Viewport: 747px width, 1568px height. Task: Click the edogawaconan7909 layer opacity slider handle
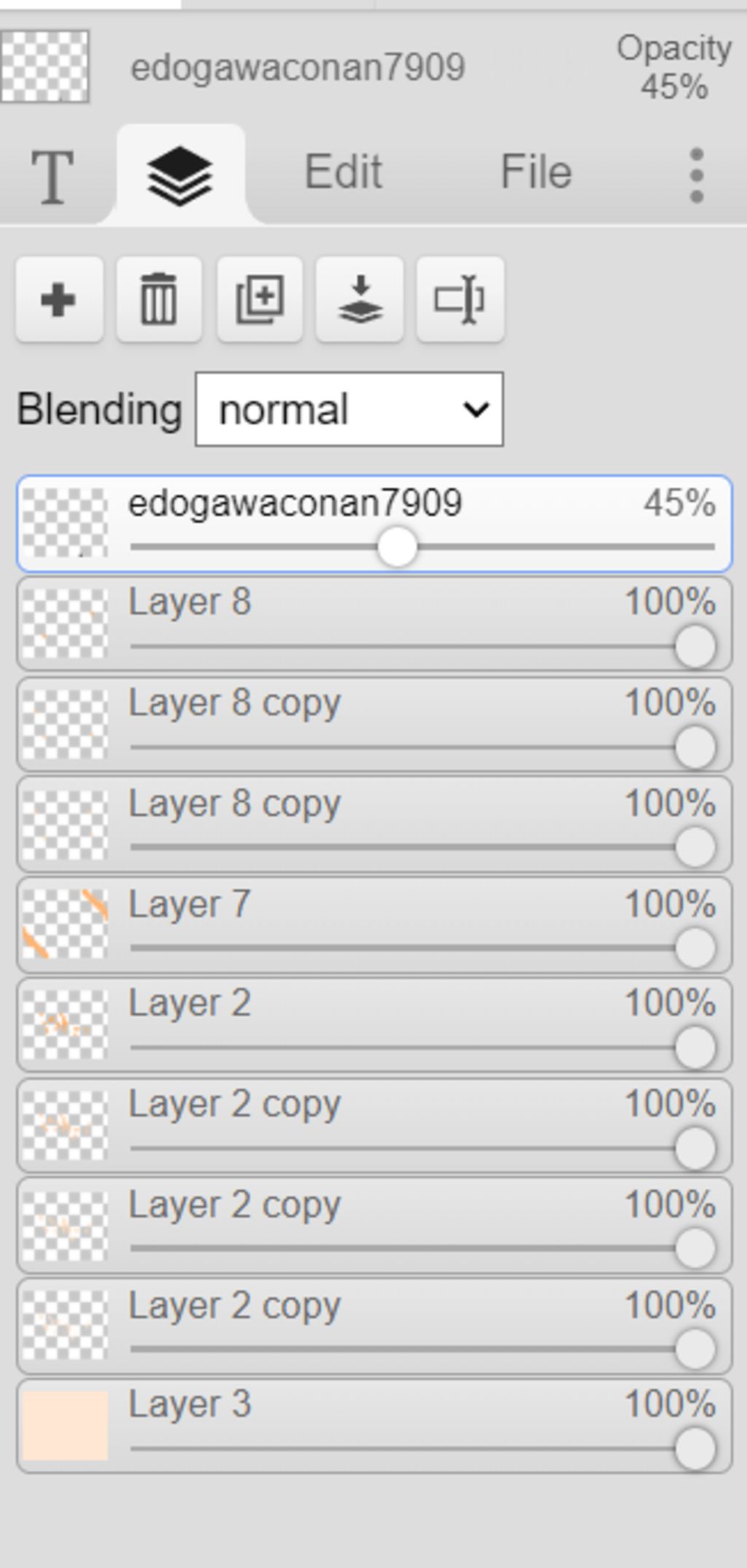[x=398, y=547]
